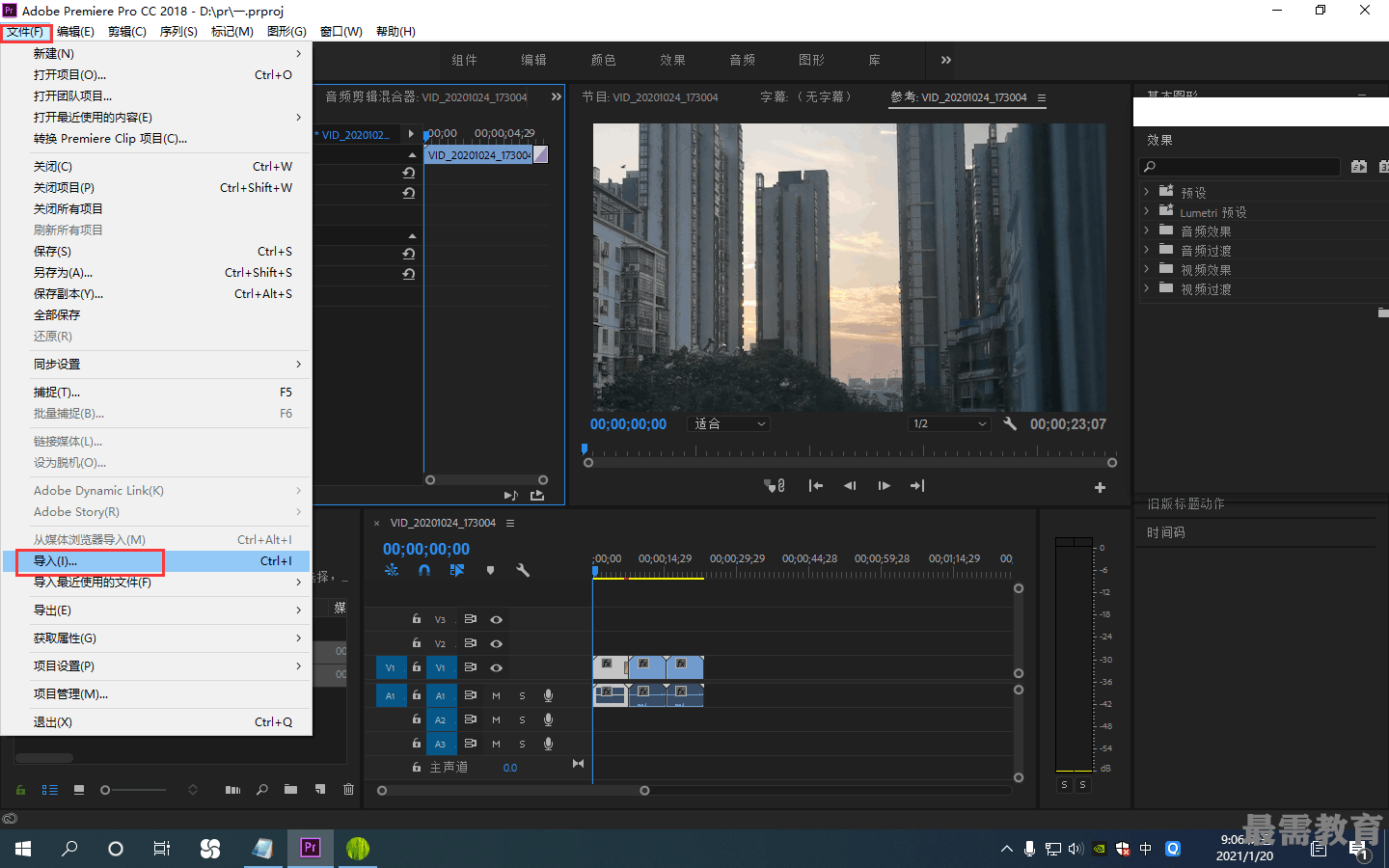Click the step forward one frame button
Screen dimensions: 1389x868
(885, 486)
